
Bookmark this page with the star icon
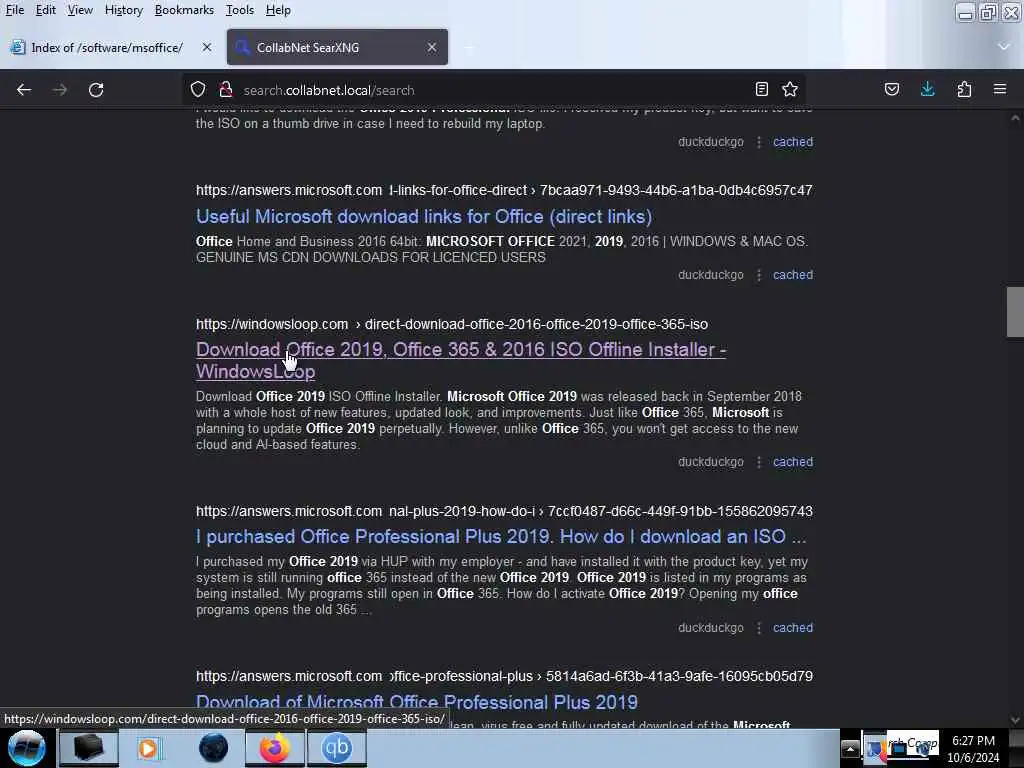pyautogui.click(x=790, y=89)
